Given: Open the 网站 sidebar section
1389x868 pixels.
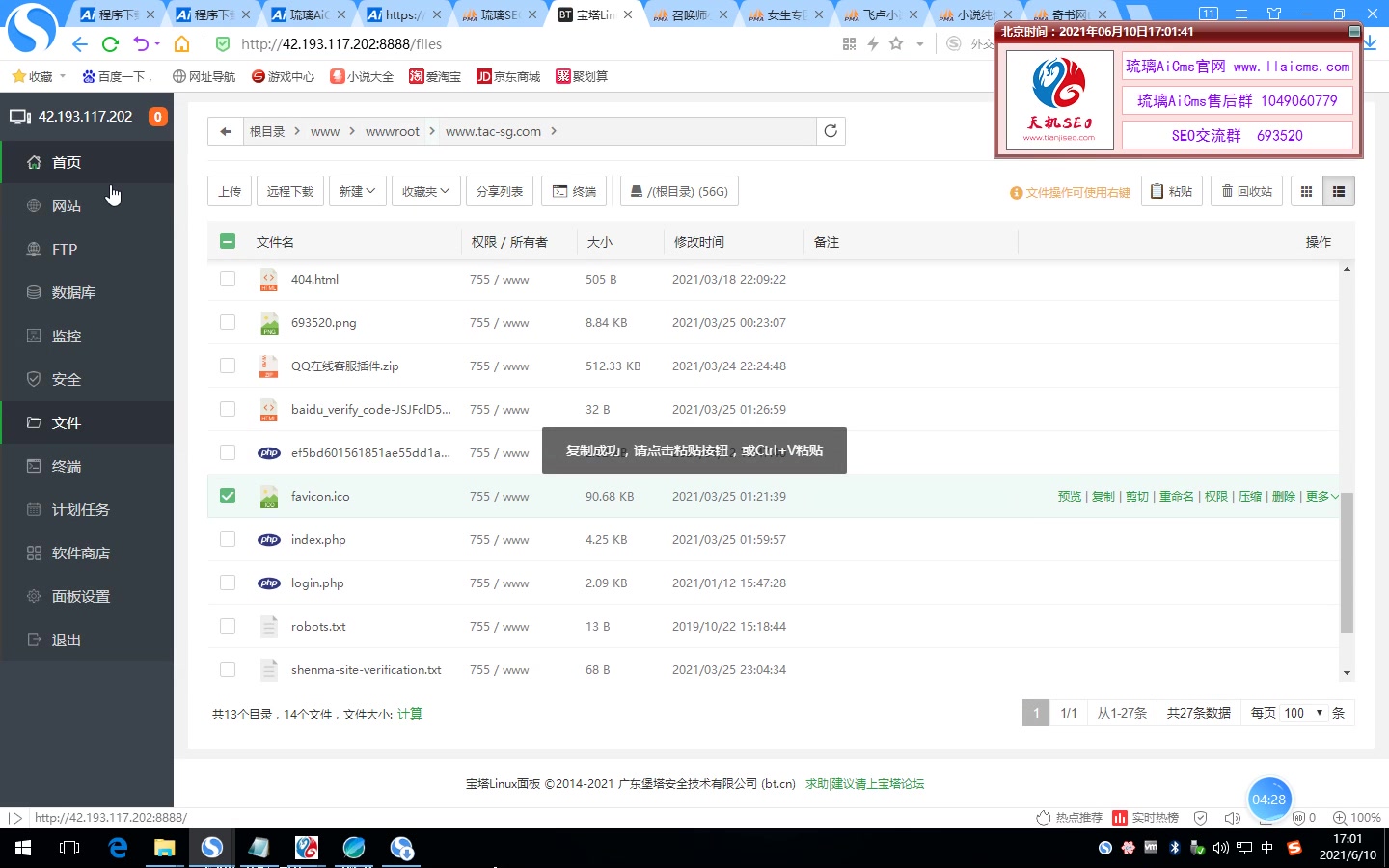Looking at the screenshot, I should click(x=87, y=205).
